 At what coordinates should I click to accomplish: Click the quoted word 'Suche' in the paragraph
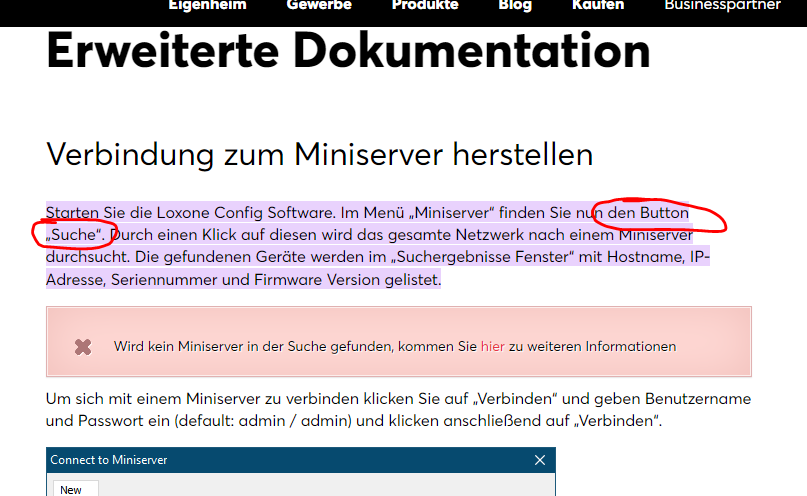click(x=75, y=235)
